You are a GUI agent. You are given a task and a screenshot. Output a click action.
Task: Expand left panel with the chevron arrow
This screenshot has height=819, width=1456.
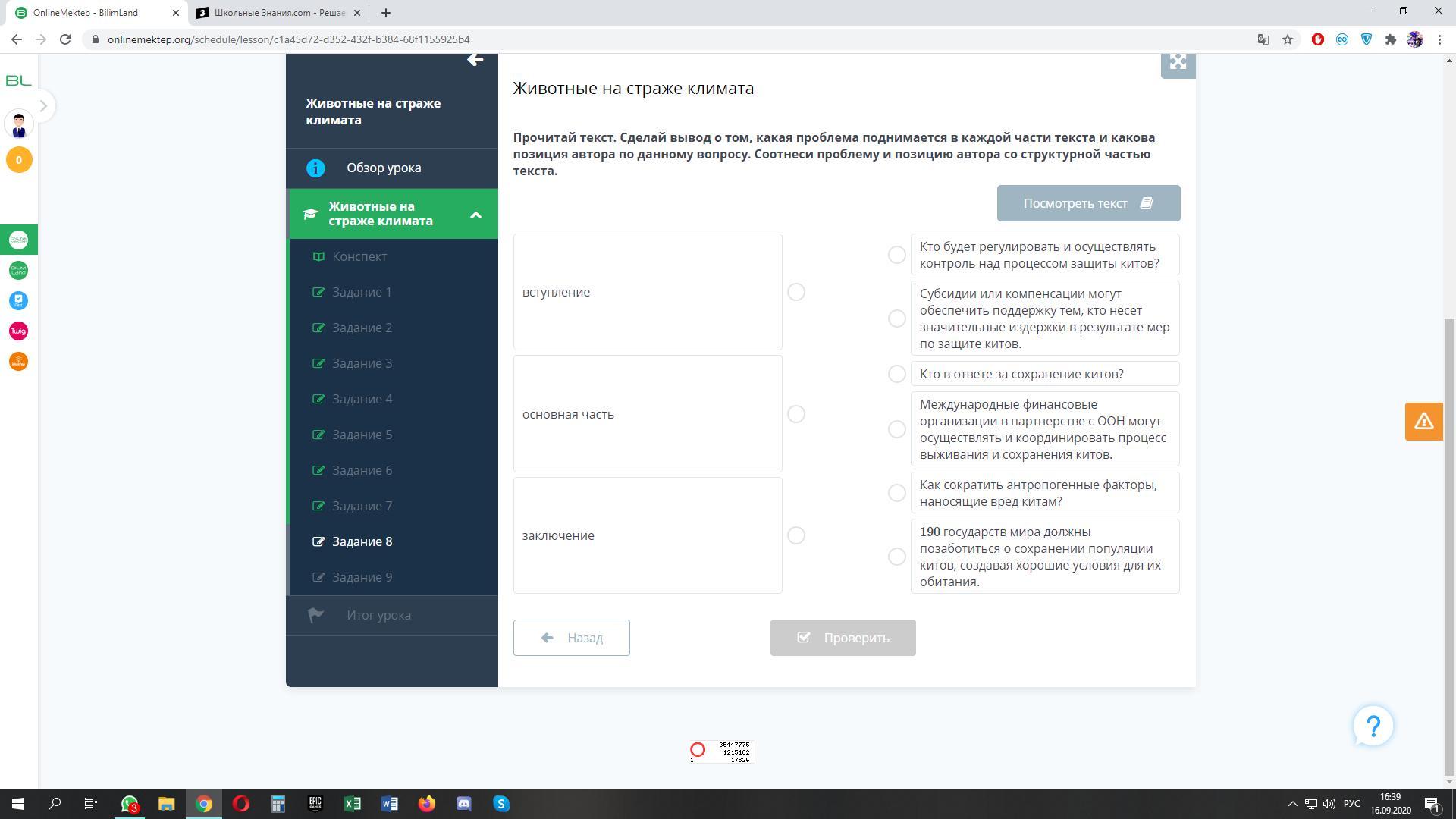(x=43, y=106)
